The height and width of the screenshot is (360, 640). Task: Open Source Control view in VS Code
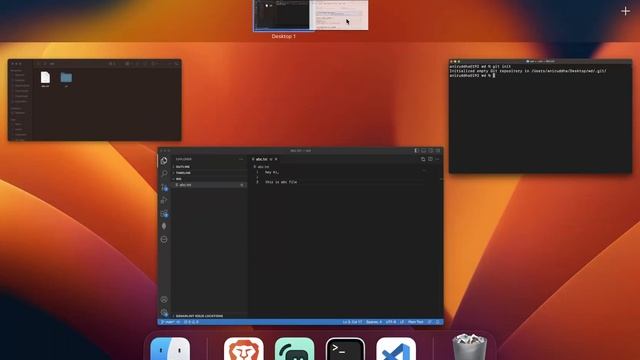164,187
